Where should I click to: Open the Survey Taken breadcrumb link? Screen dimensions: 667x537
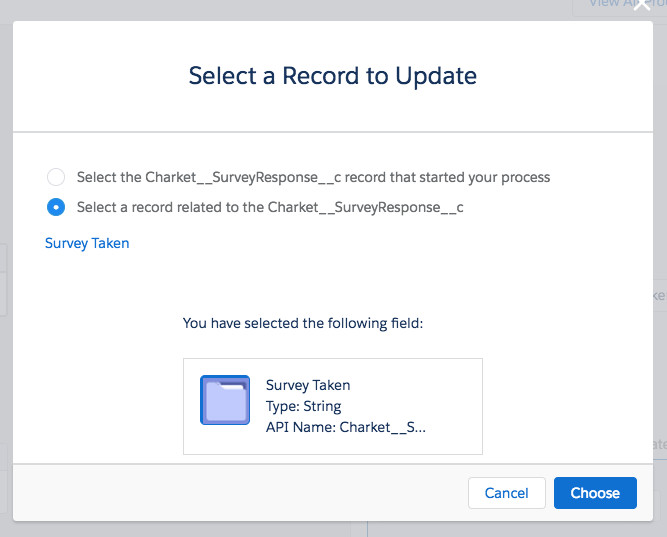coord(87,243)
